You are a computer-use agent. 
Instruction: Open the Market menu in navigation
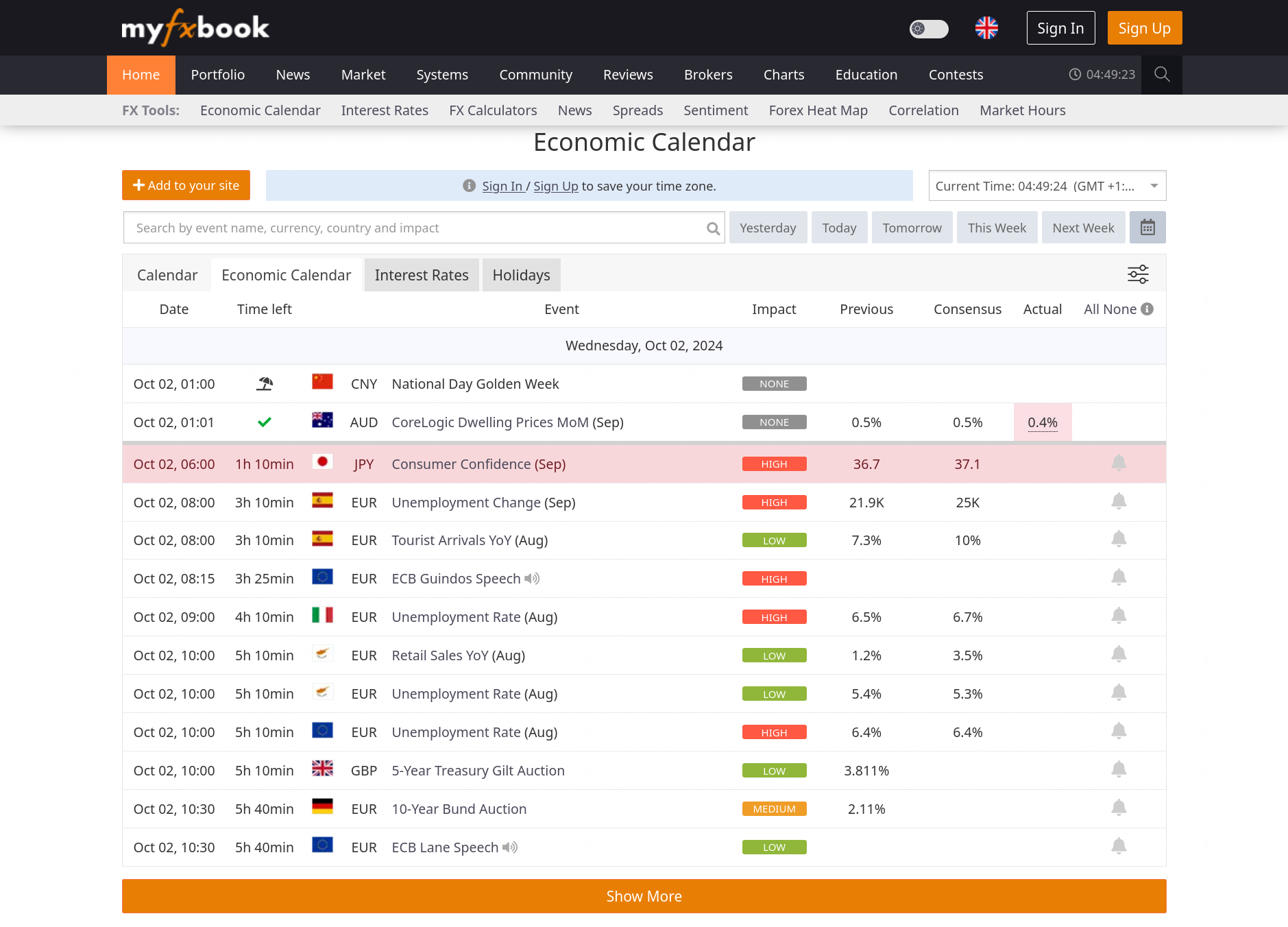[x=363, y=75]
